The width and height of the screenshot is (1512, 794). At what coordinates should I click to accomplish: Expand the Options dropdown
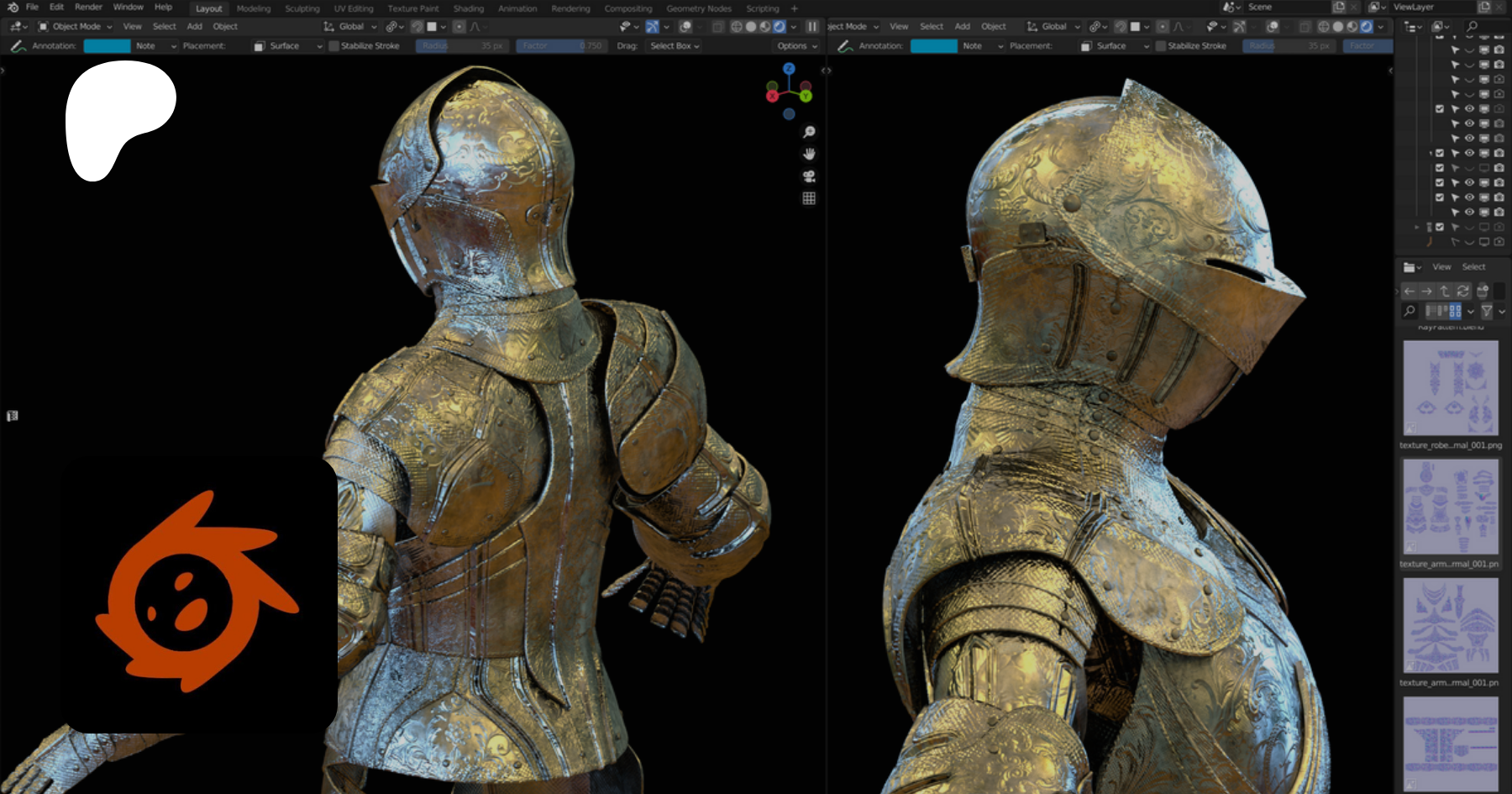point(796,46)
